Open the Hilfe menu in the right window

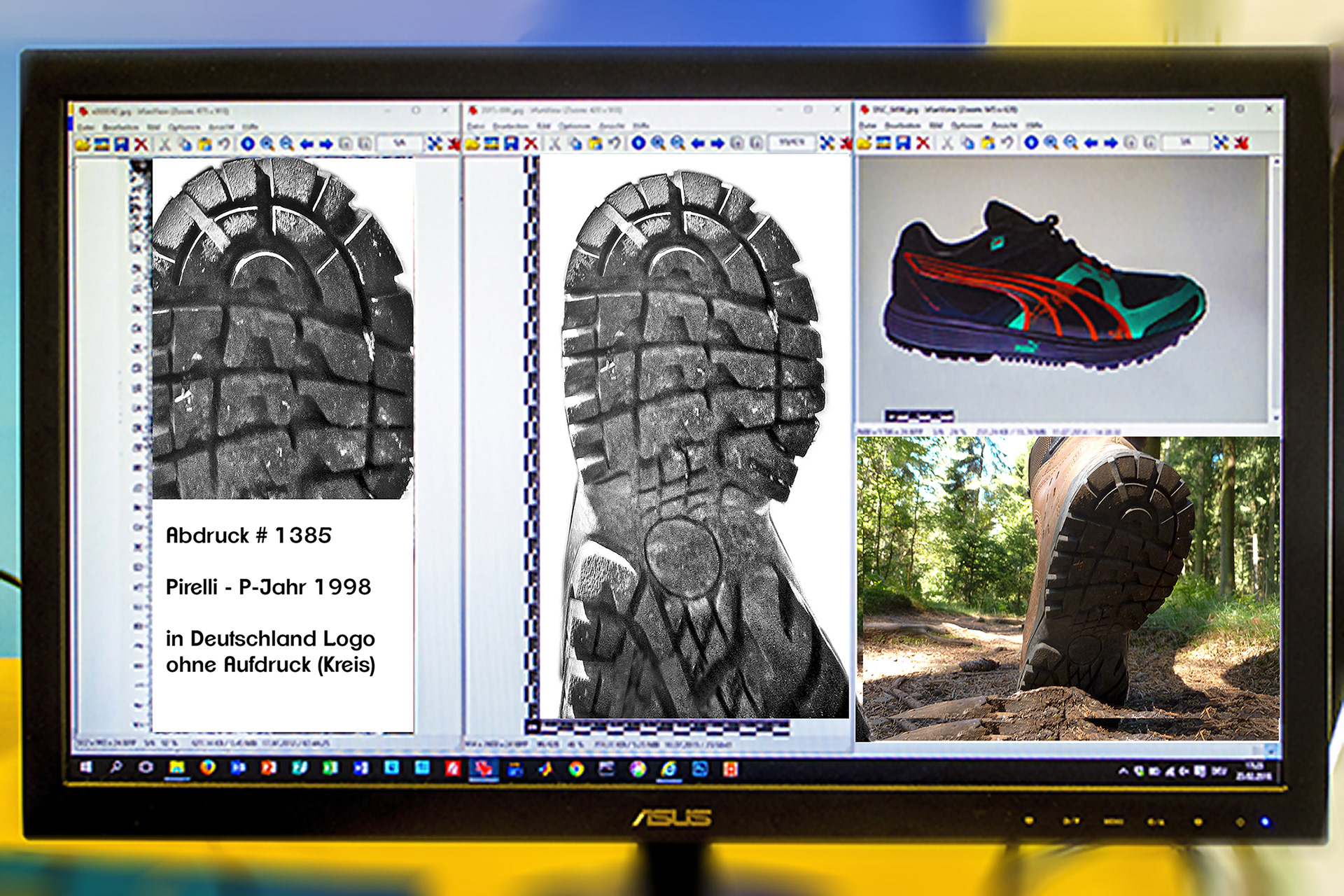tap(1034, 125)
